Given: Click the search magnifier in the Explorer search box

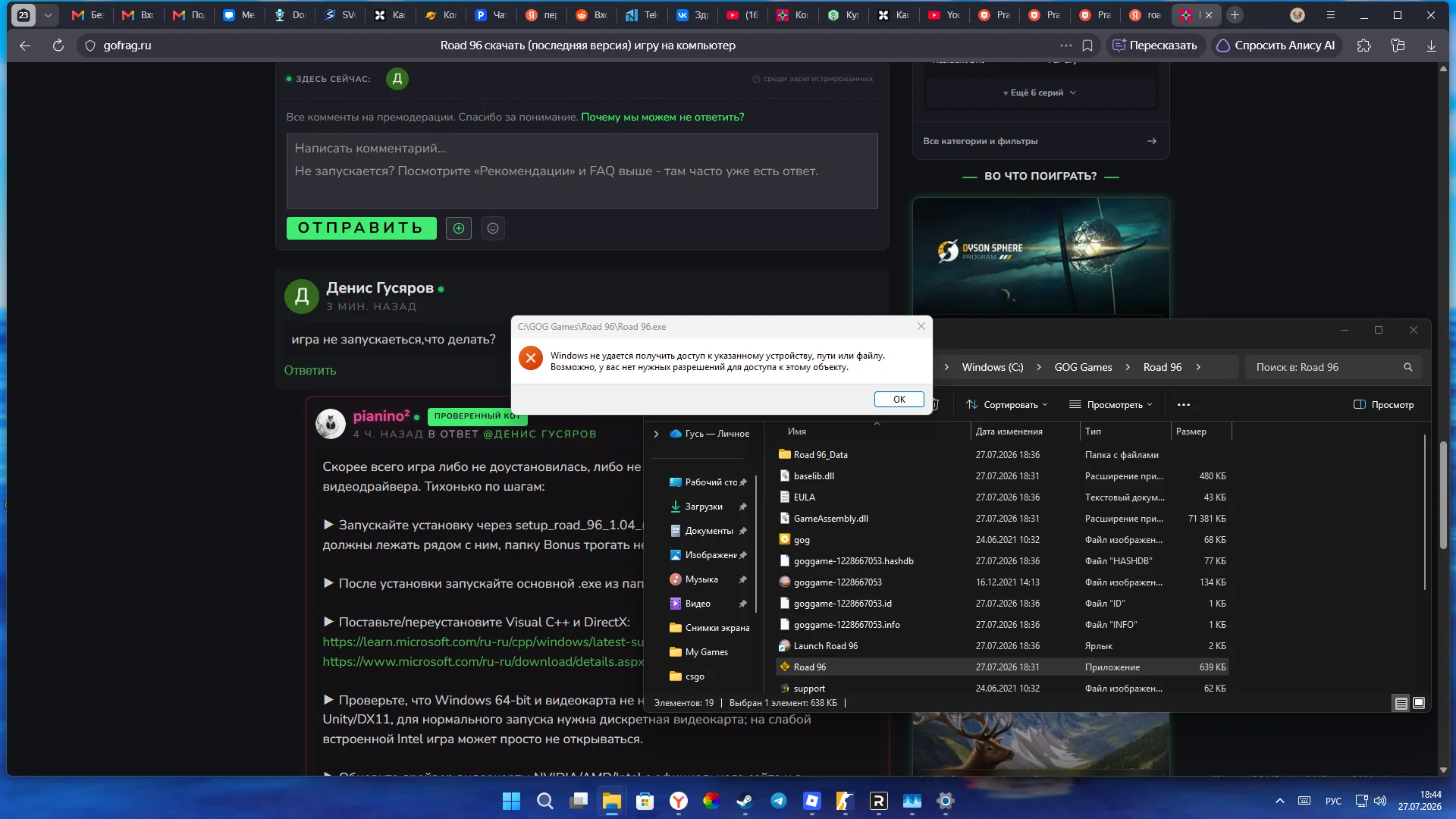Looking at the screenshot, I should click(x=1408, y=367).
